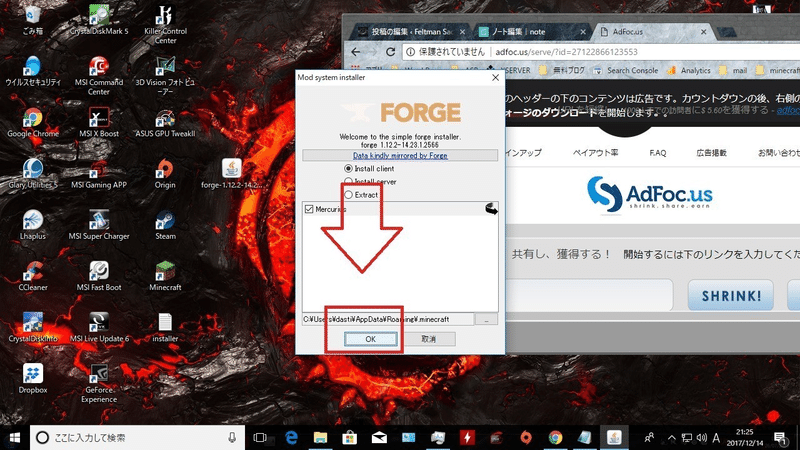Open Google Chrome desktop shortcut
This screenshot has height=450, width=800.
[x=33, y=122]
